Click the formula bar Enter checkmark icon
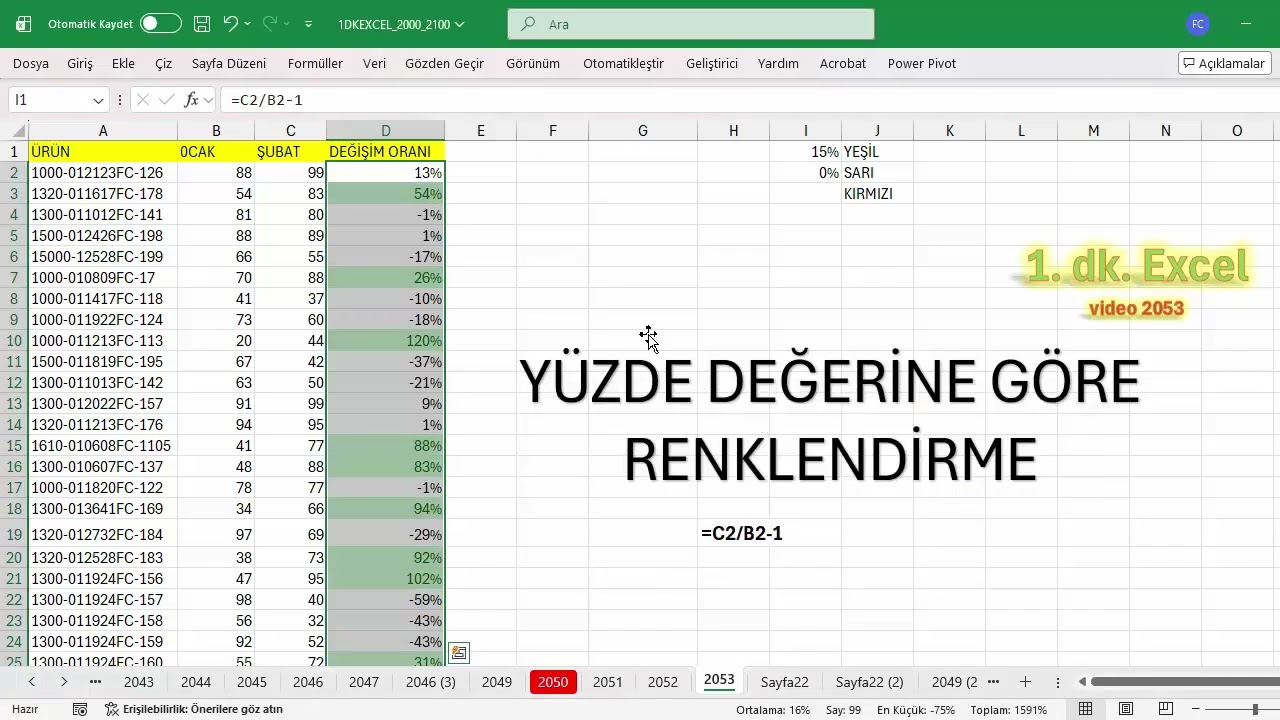Viewport: 1280px width, 720px height. pyautogui.click(x=167, y=100)
